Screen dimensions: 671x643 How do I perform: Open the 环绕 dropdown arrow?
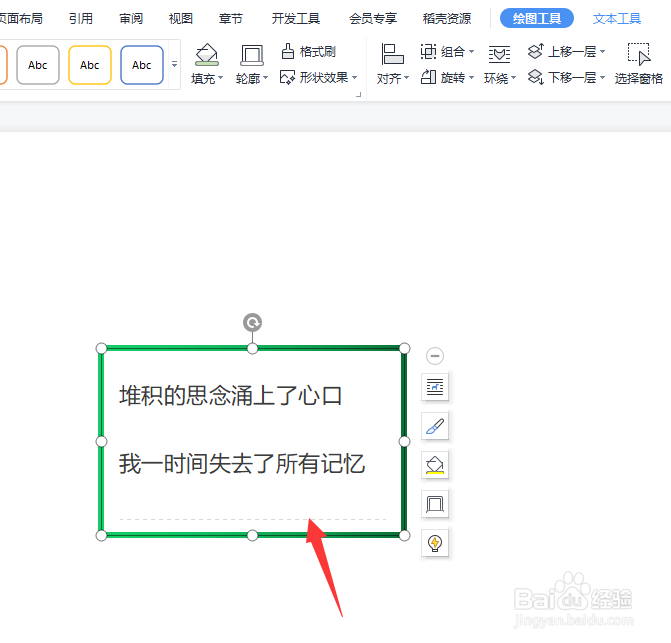(x=514, y=78)
